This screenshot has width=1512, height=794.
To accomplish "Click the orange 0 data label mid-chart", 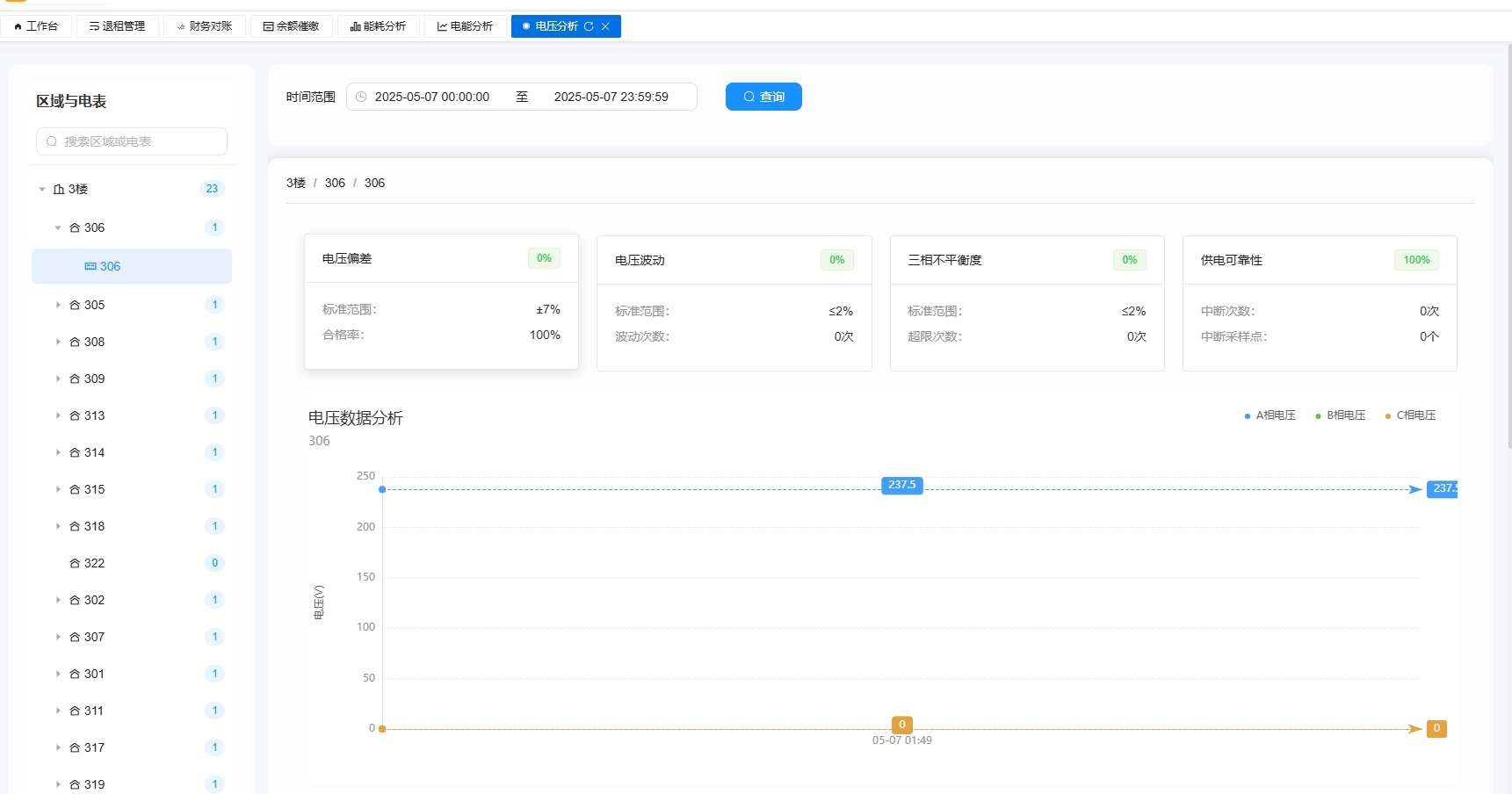I will (x=902, y=725).
